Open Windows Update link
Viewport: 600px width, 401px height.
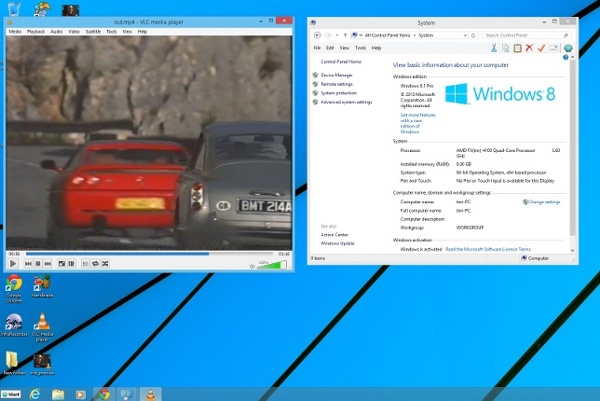(x=338, y=243)
